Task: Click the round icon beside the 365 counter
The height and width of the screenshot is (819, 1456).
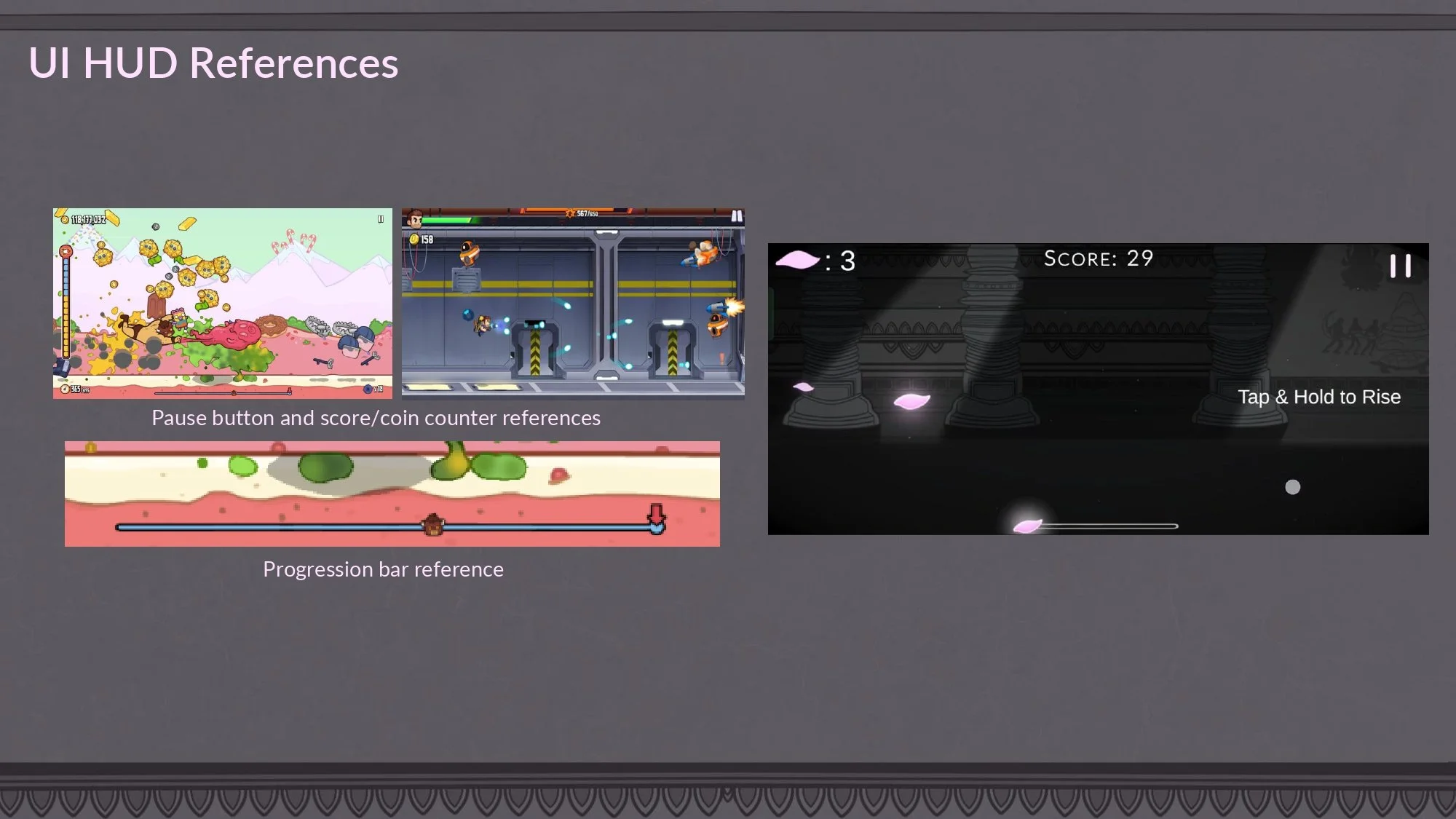Action: [65, 389]
